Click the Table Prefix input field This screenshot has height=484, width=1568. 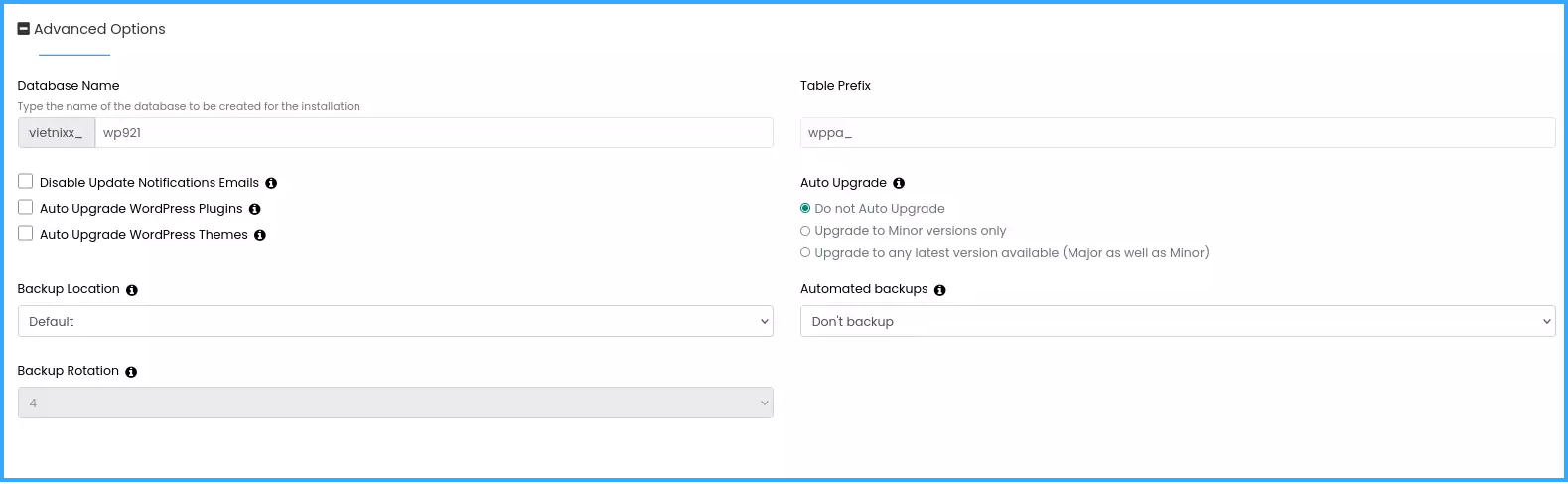tap(1178, 133)
